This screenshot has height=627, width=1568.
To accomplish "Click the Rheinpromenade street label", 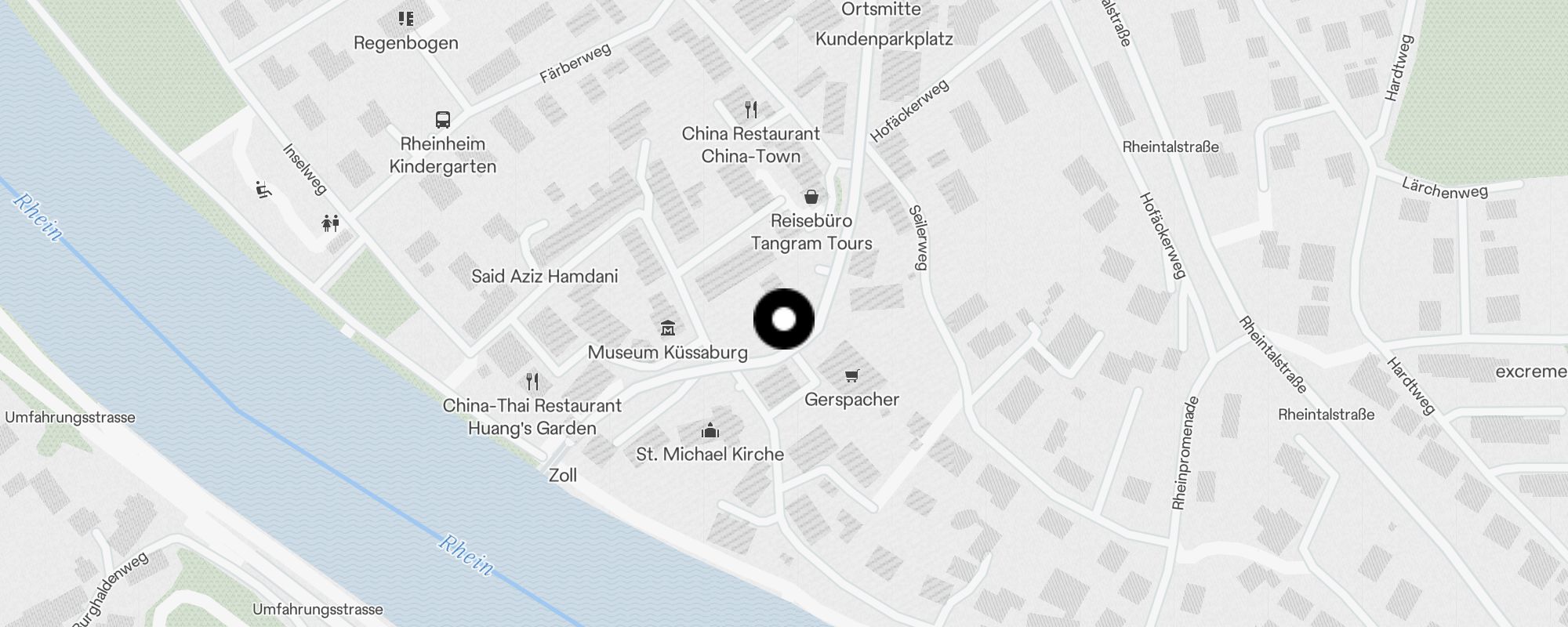I will pos(1184,453).
